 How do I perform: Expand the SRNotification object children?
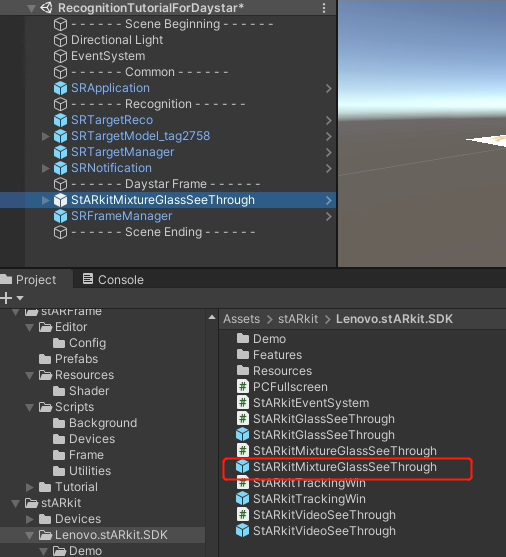click(x=45, y=168)
